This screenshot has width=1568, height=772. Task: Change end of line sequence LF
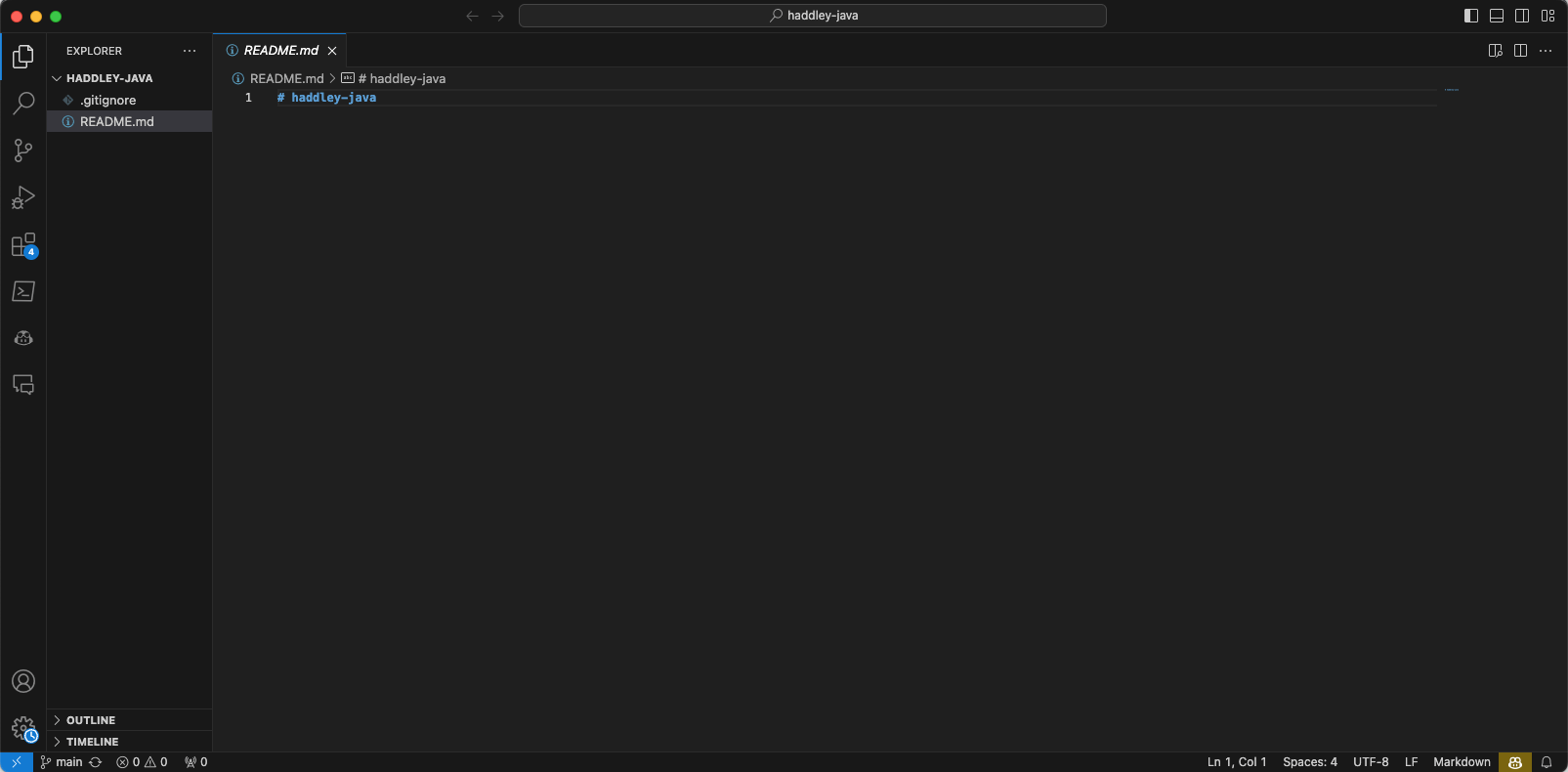1411,762
